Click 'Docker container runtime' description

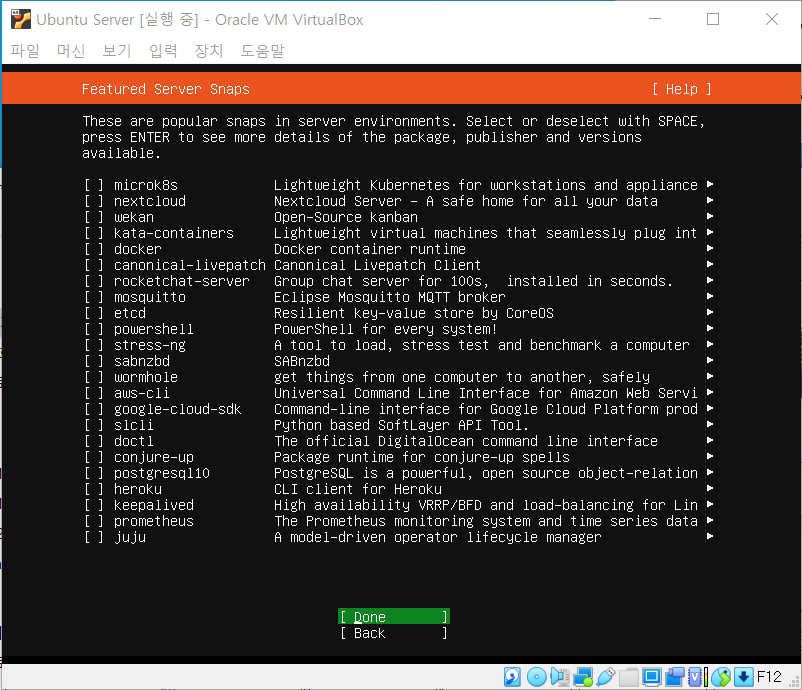370,249
